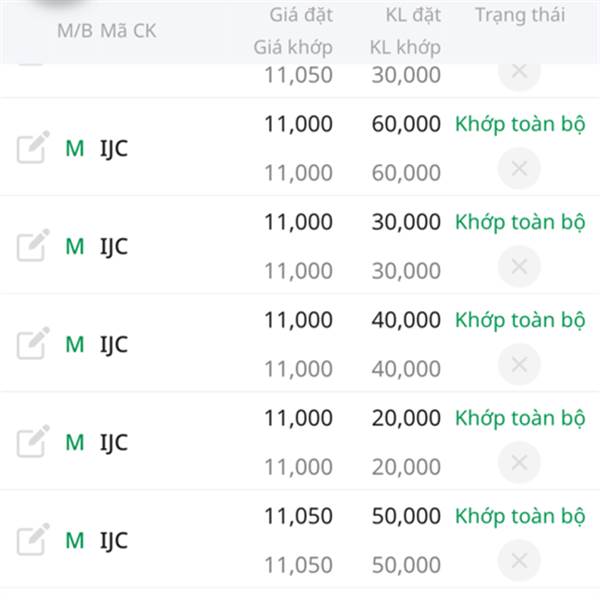Viewport: 600px width, 600px height.
Task: Edit the 20,000 volume IJC order
Action: pyautogui.click(x=32, y=442)
